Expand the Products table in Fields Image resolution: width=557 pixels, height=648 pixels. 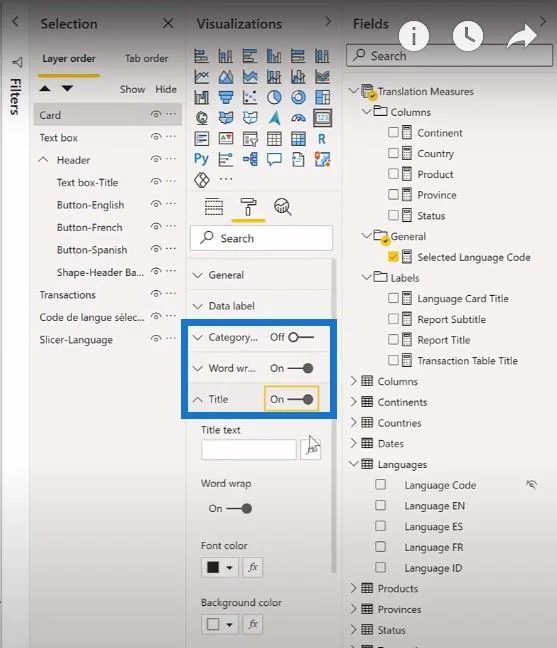[x=354, y=588]
